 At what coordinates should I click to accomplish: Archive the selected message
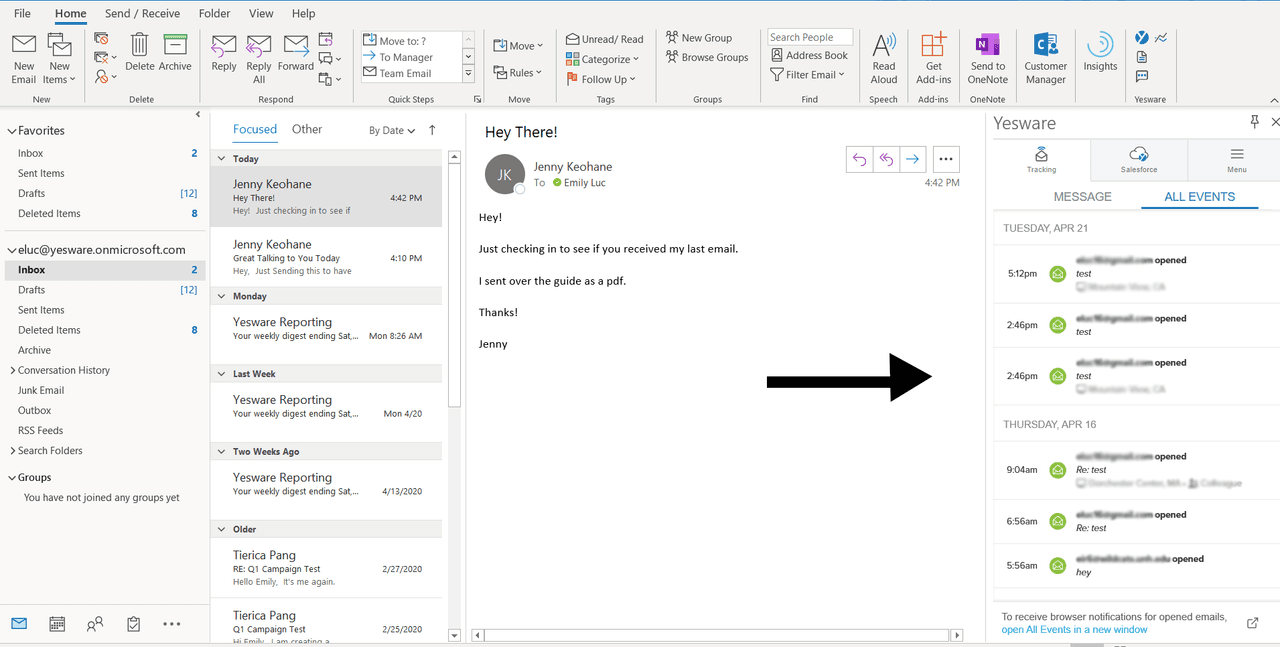click(175, 54)
